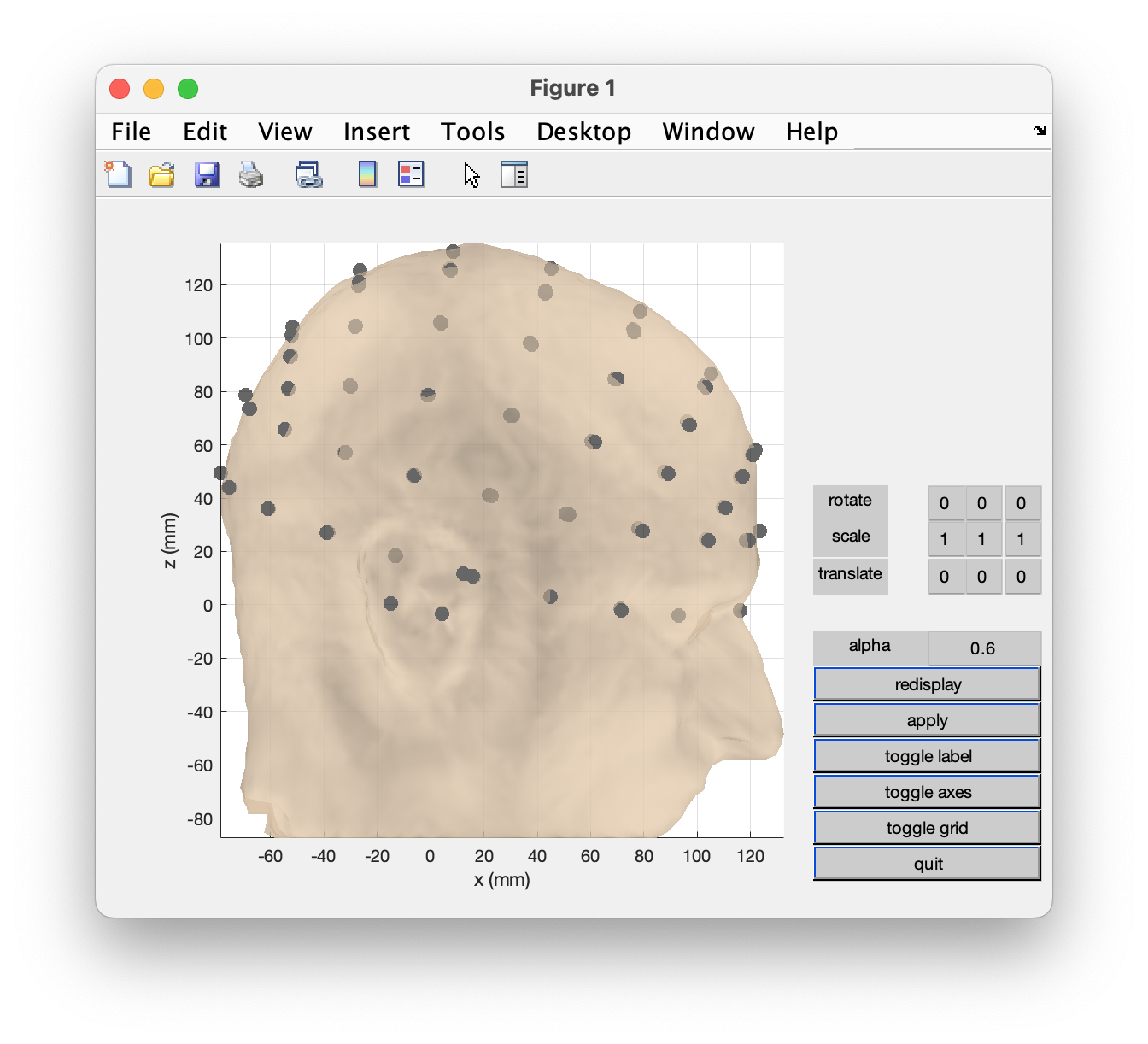Open the Desktop menu

(583, 132)
